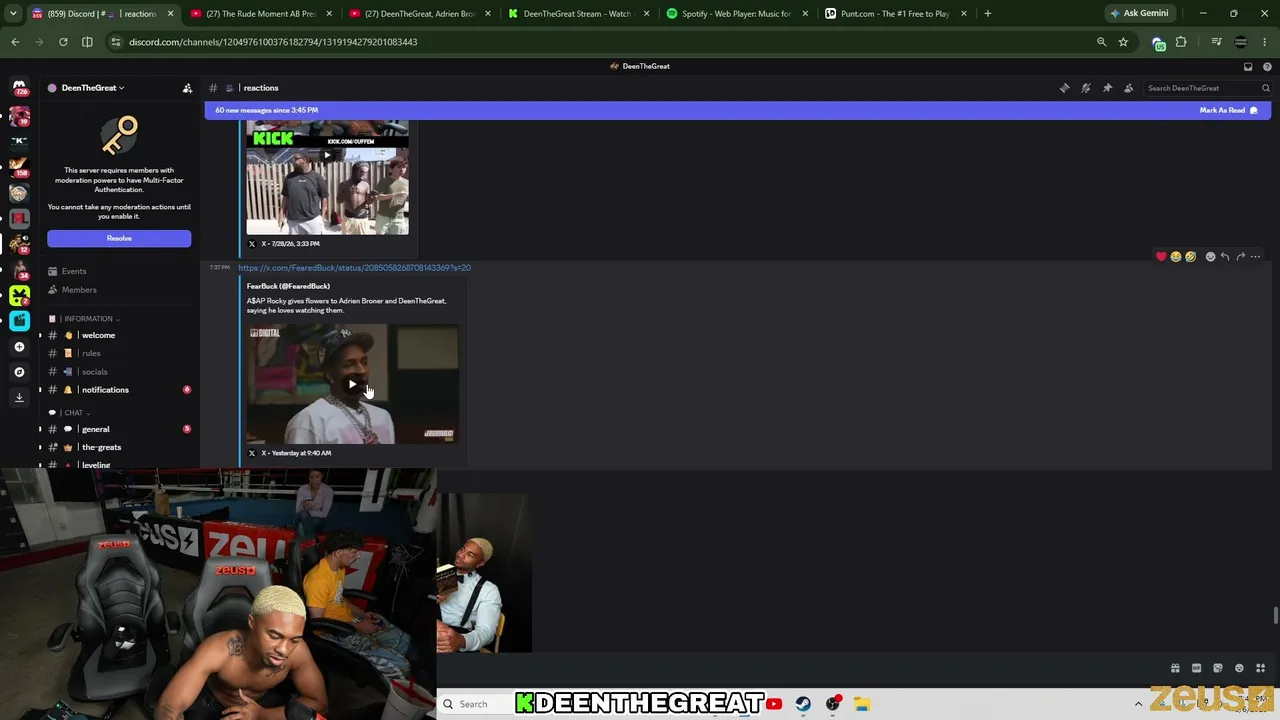Open DeenTheGreat server menu dropdown
1280x720 pixels.
[x=92, y=88]
